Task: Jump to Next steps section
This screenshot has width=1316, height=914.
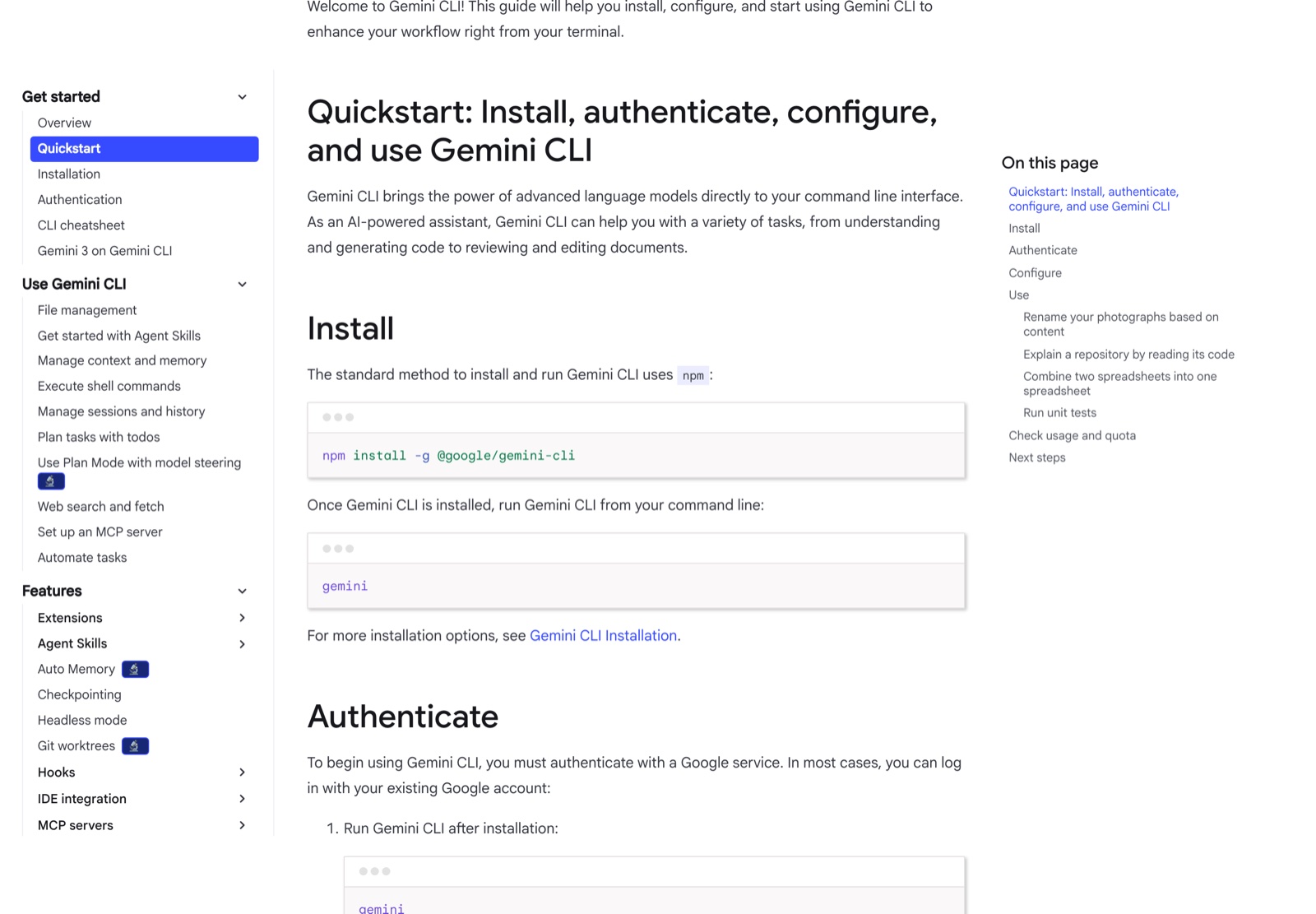Action: tap(1036, 457)
